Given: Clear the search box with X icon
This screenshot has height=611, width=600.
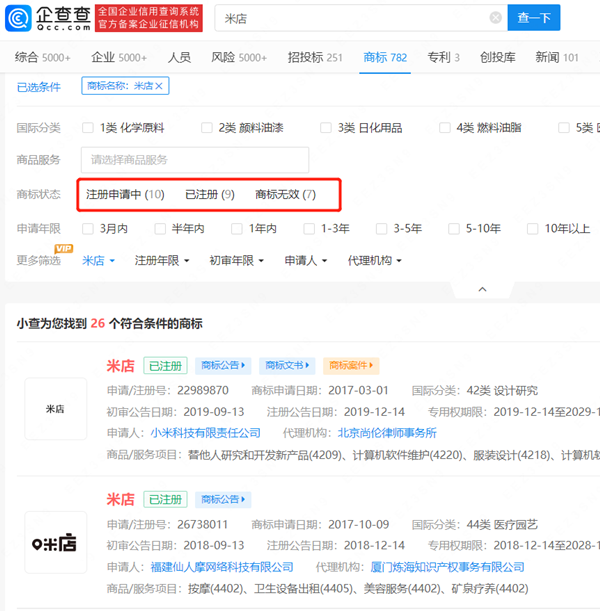Looking at the screenshot, I should pyautogui.click(x=496, y=18).
